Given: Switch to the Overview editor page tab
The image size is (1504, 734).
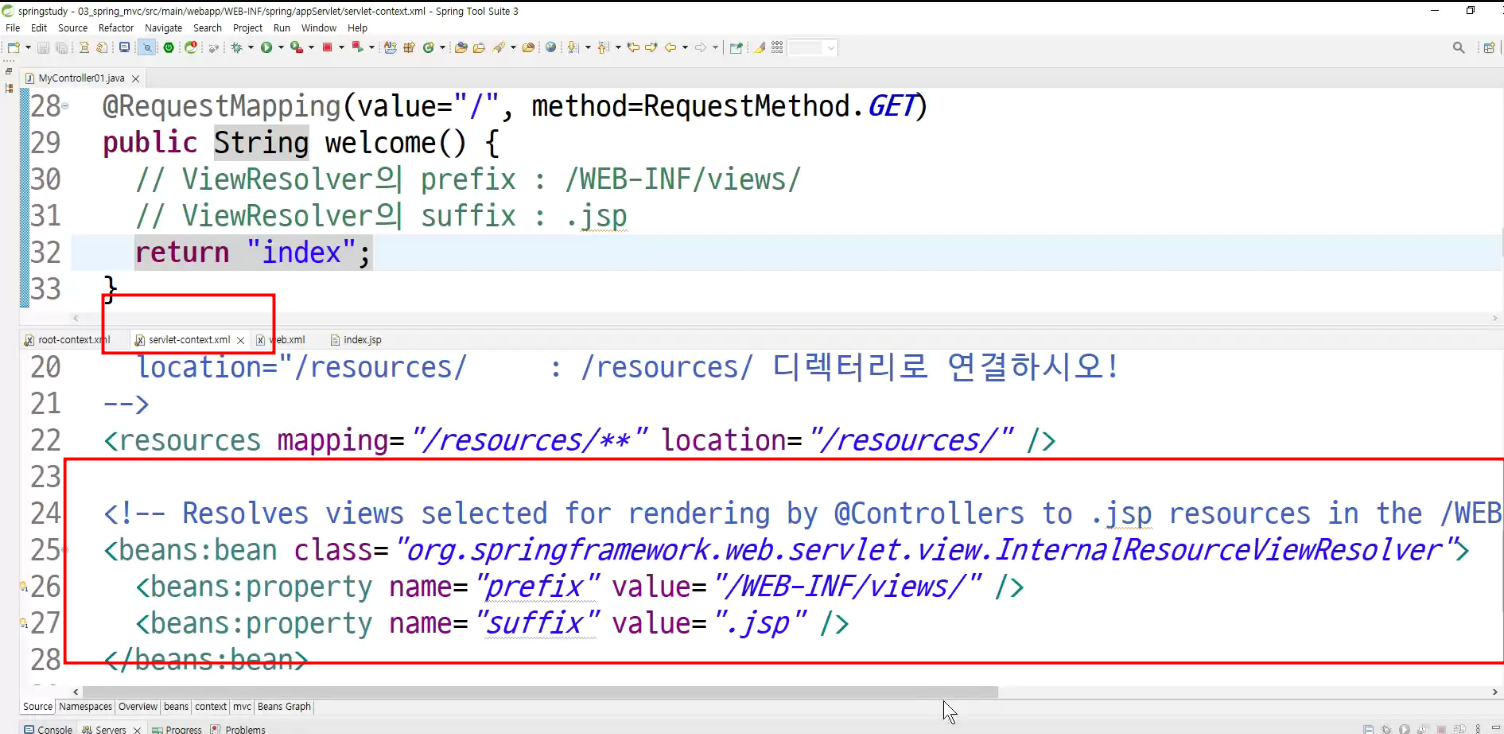Looking at the screenshot, I should click(138, 707).
